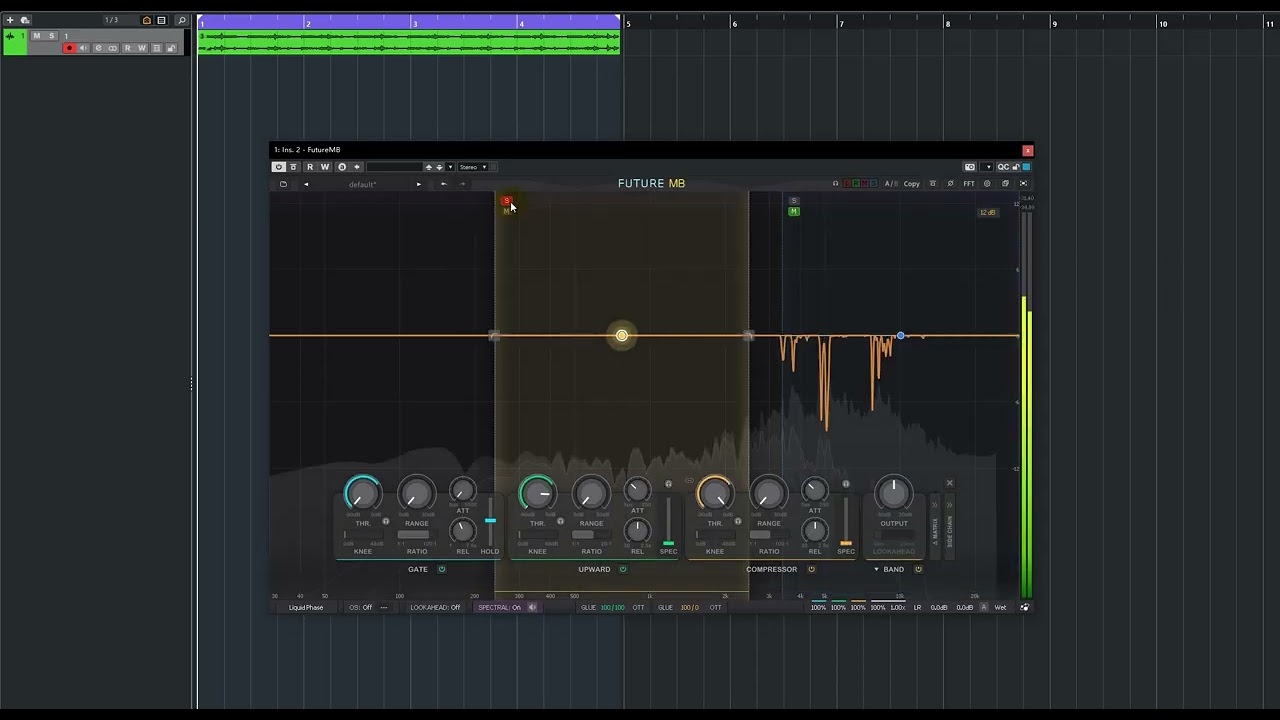Click the OUTPUT gain knob
The image size is (1280, 720).
pos(894,493)
